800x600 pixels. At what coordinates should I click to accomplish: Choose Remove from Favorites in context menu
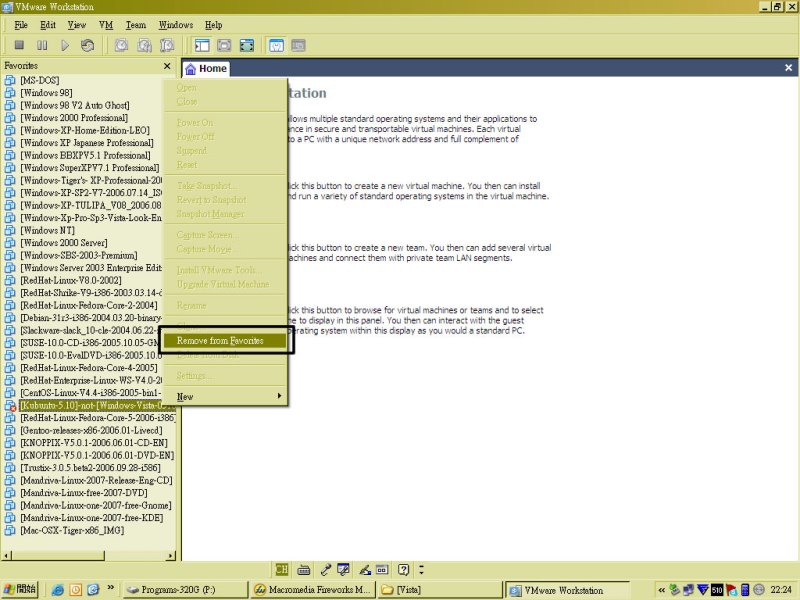pyautogui.click(x=224, y=341)
